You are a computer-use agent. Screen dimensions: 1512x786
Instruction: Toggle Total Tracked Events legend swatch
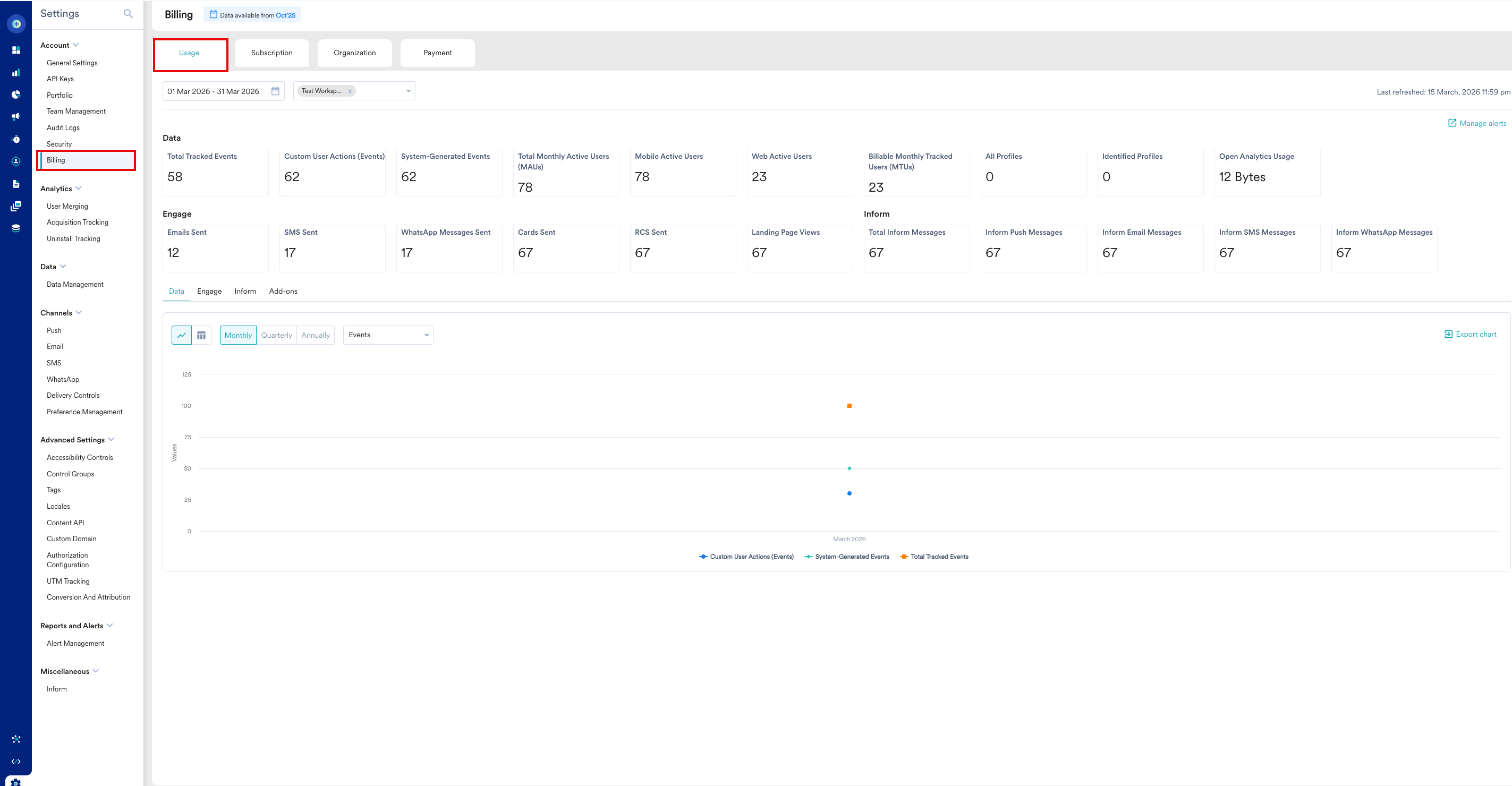coord(904,557)
